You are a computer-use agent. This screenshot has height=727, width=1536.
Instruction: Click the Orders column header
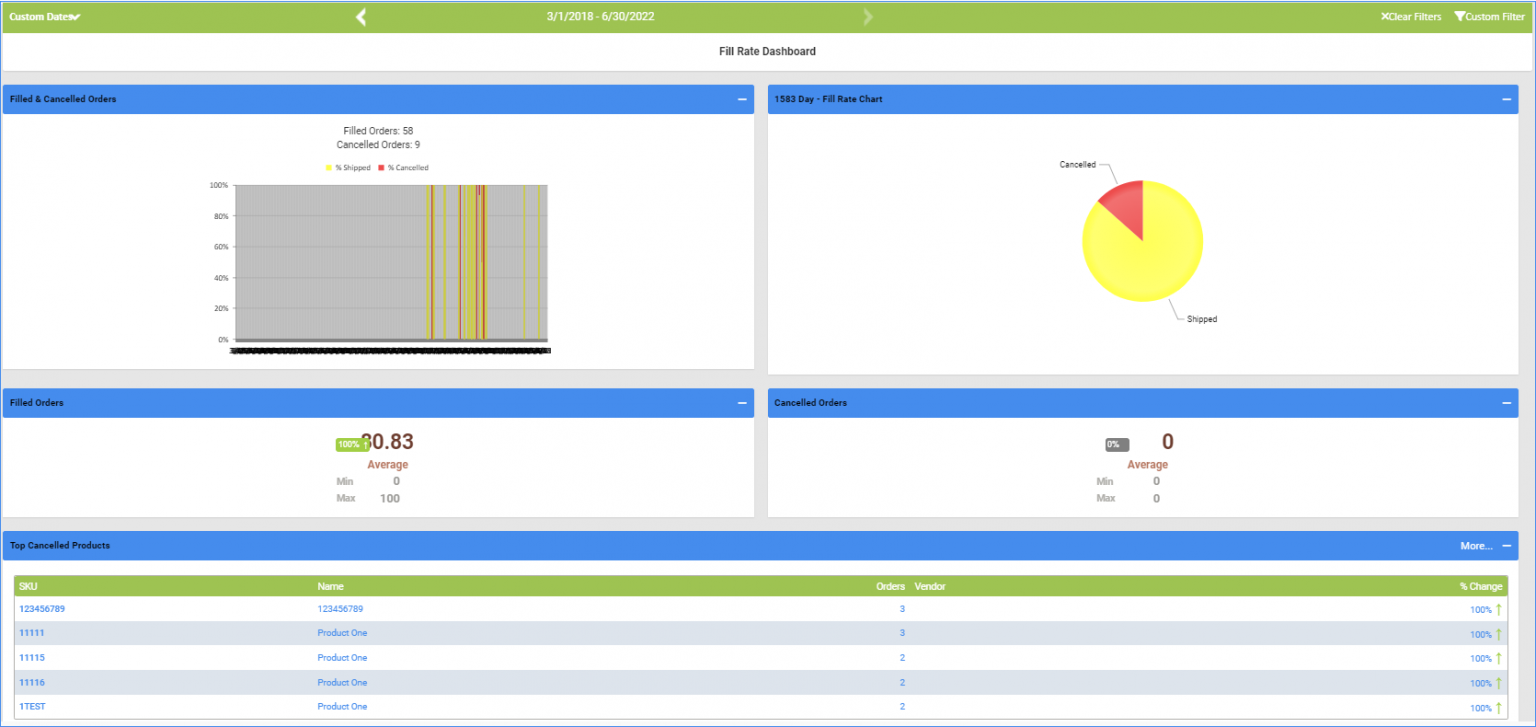click(x=889, y=586)
